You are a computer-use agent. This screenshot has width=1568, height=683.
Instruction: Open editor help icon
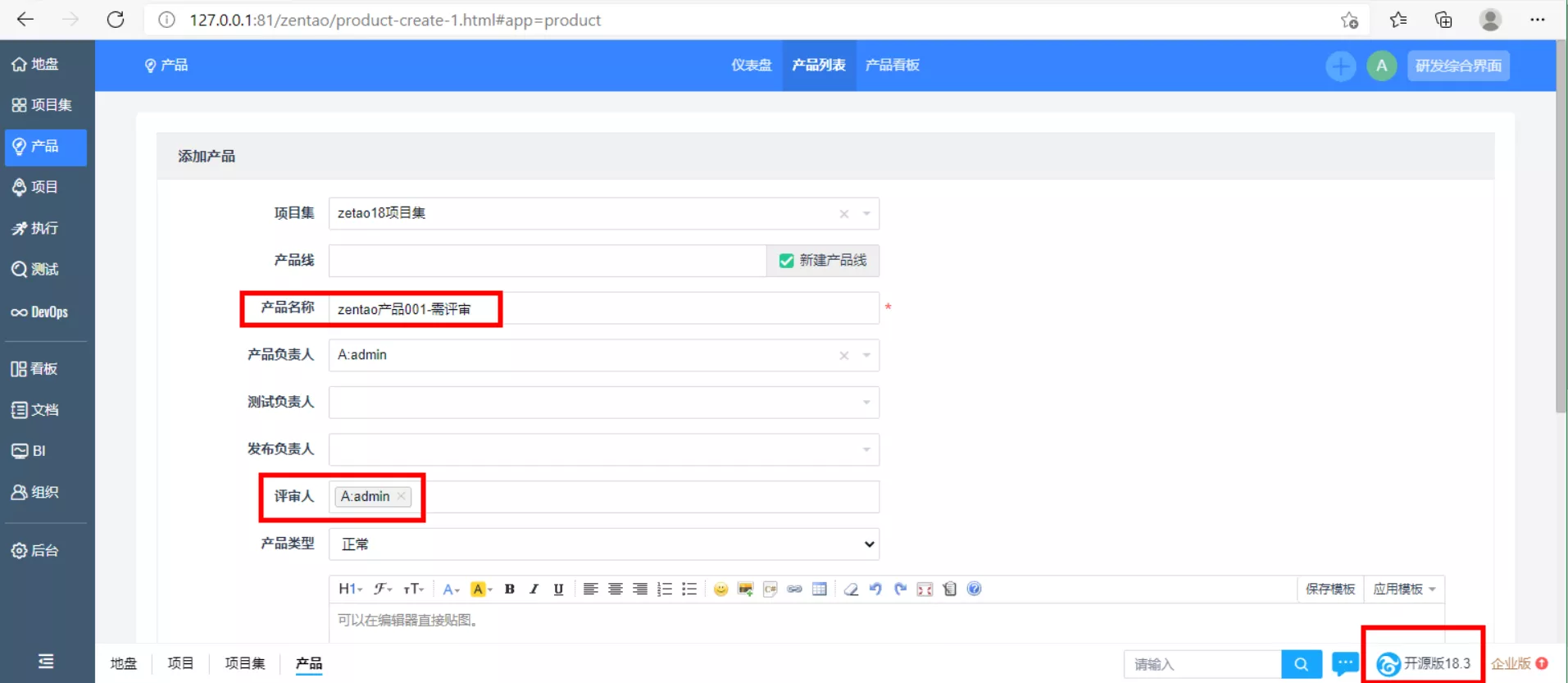pos(974,589)
